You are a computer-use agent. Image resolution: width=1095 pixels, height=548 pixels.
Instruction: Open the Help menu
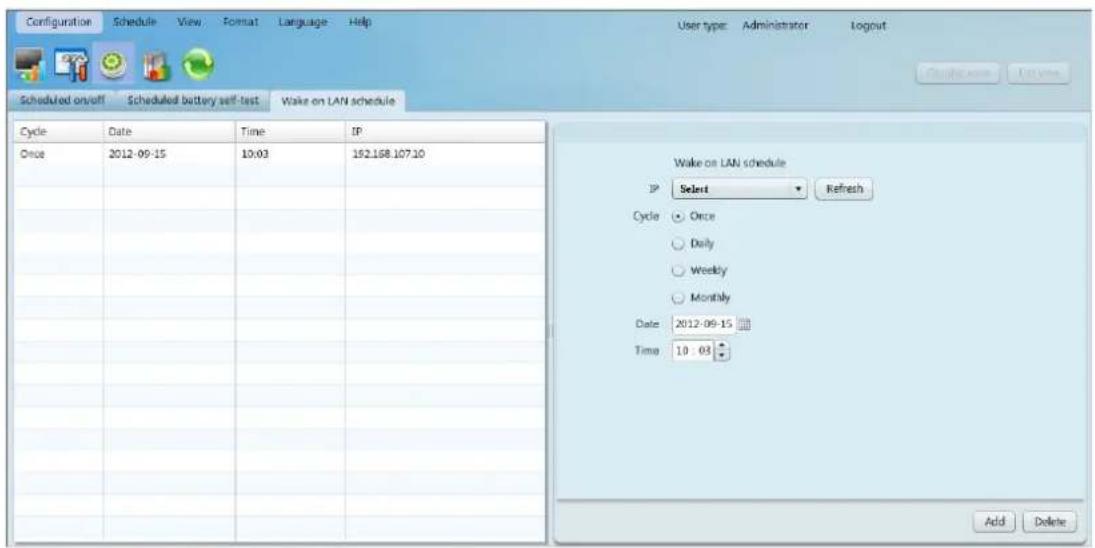pos(360,22)
